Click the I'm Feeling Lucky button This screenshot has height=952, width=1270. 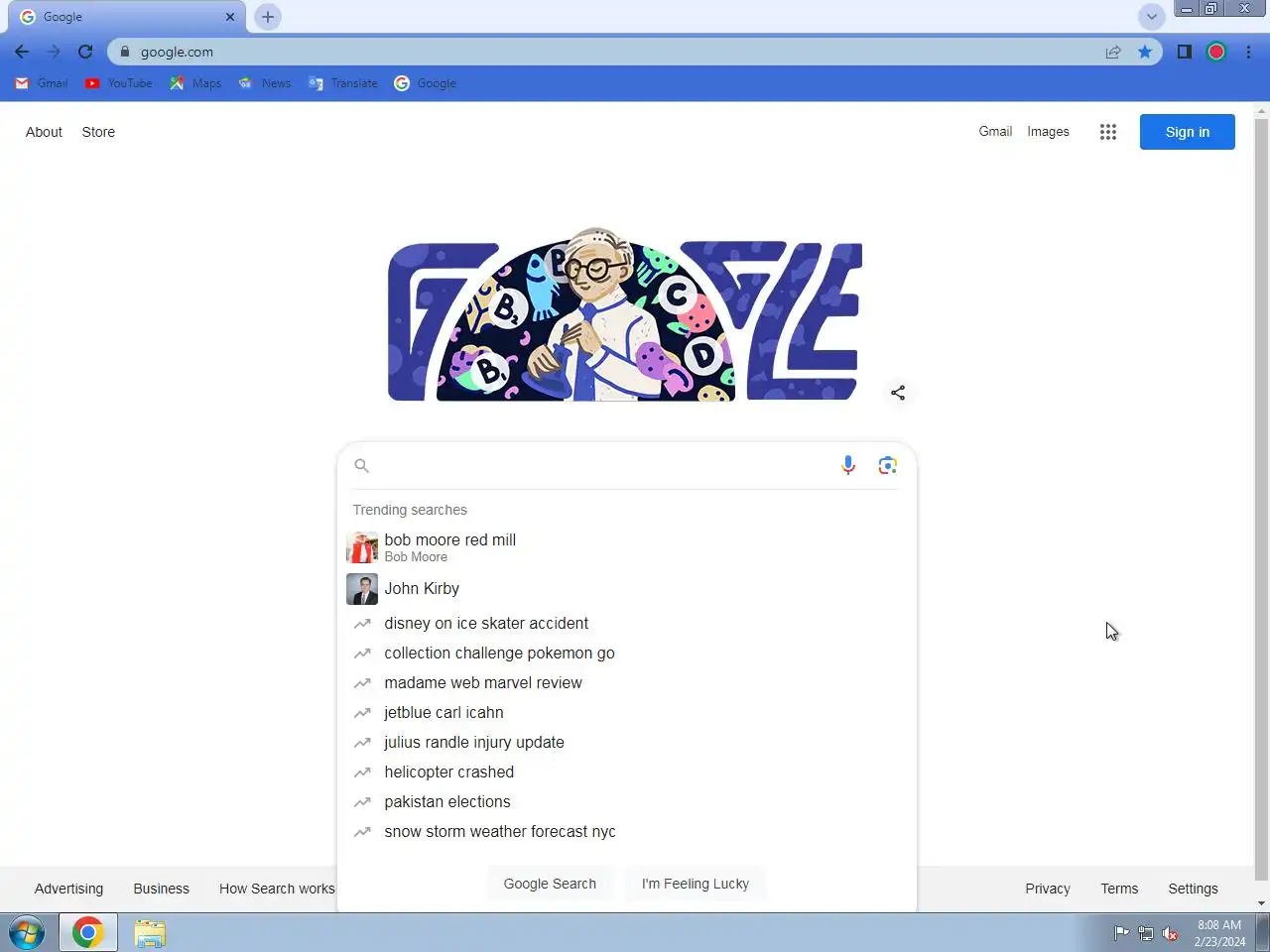[696, 884]
